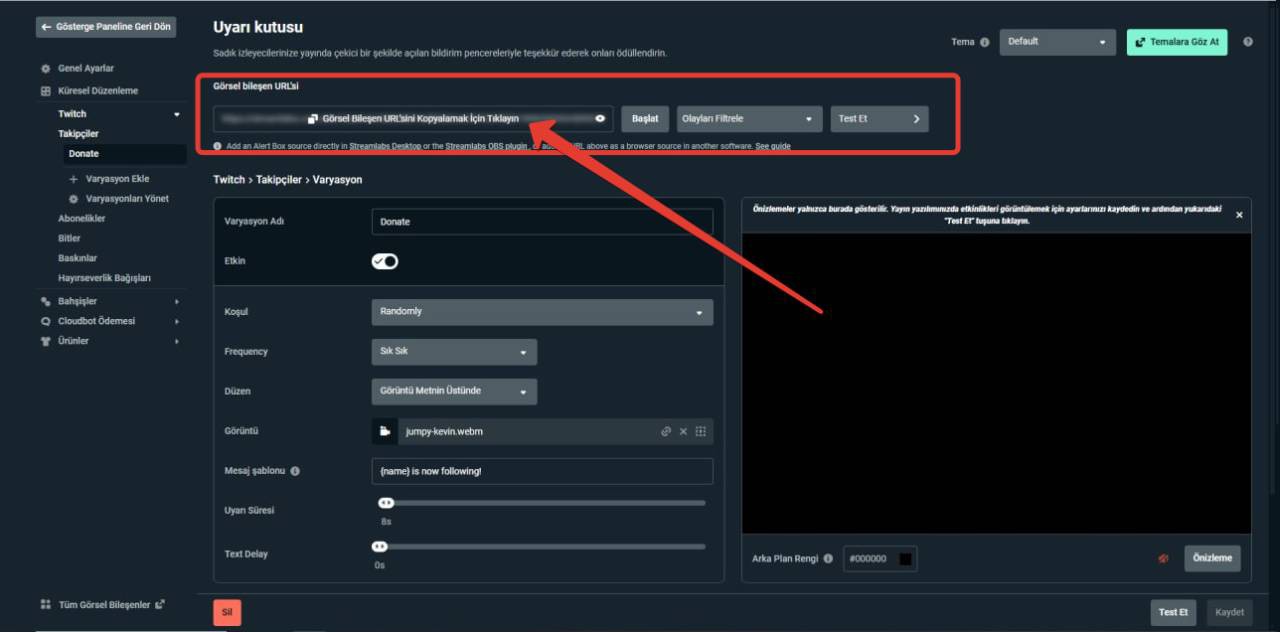Open the media gallery grid icon in Görüntü field
Viewport: 1280px width, 632px height.
point(700,431)
